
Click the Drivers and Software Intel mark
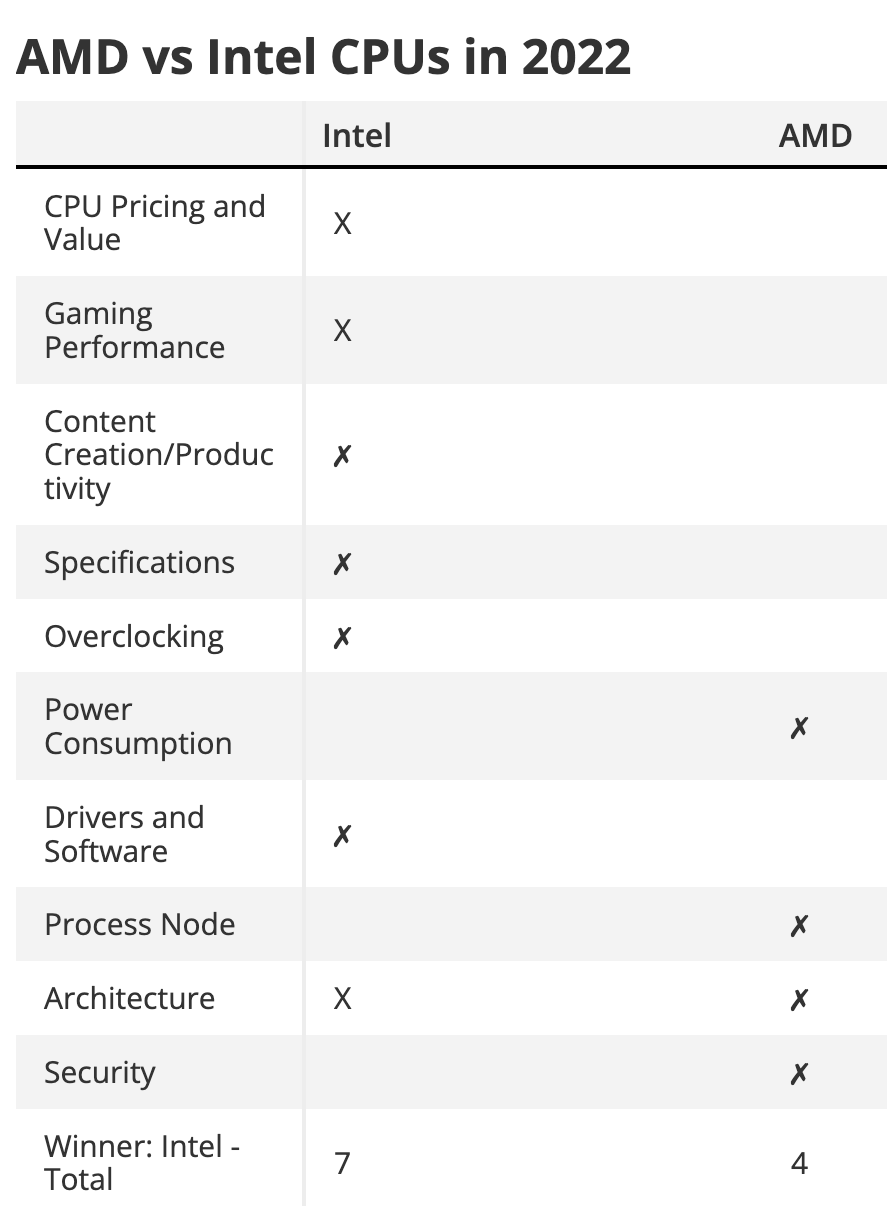pyautogui.click(x=342, y=834)
